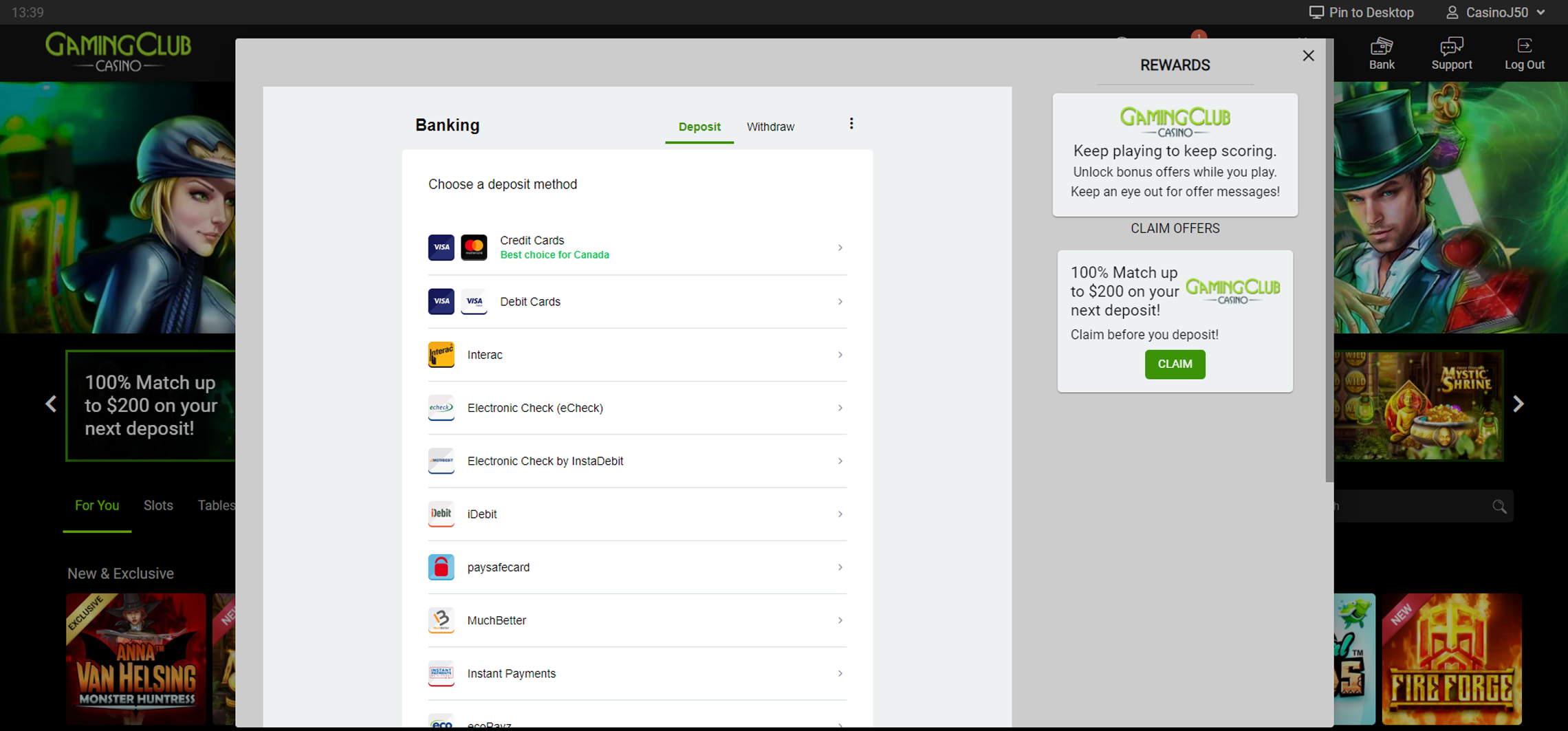Viewport: 1568px width, 731px height.
Task: Expand Instant Payments row chevron
Action: tap(840, 673)
